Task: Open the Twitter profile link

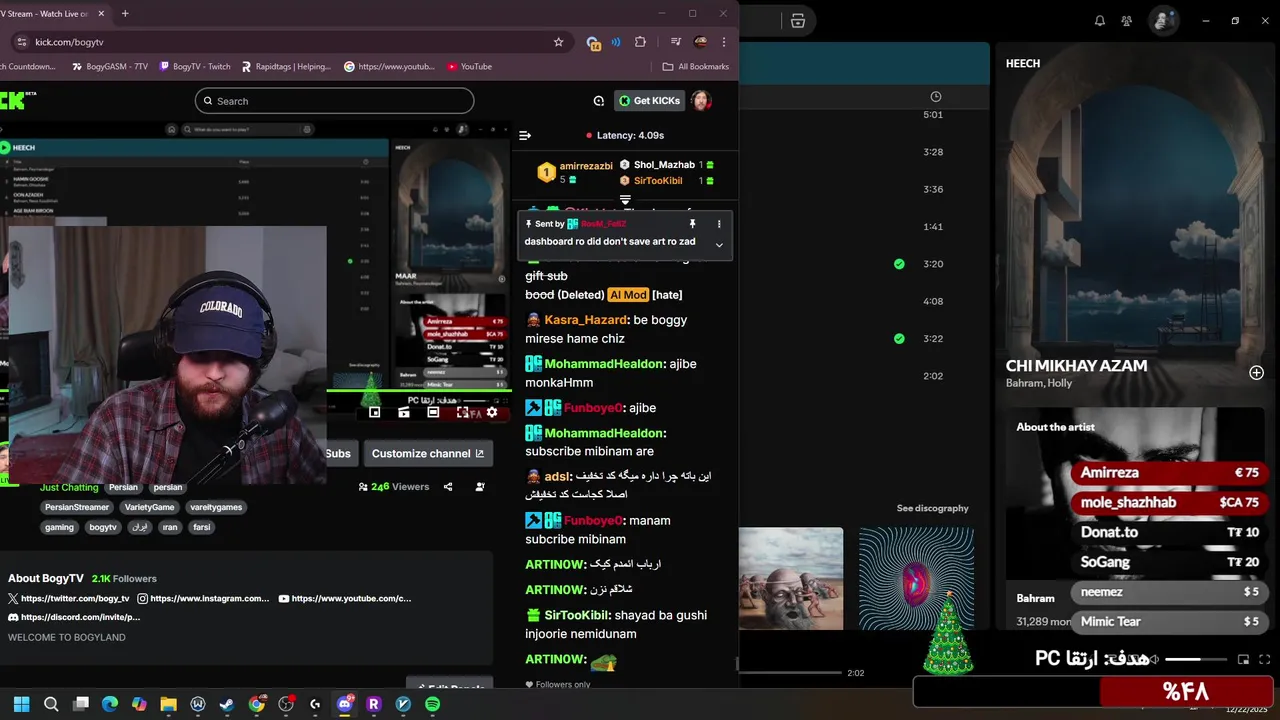Action: pyautogui.click(x=69, y=598)
